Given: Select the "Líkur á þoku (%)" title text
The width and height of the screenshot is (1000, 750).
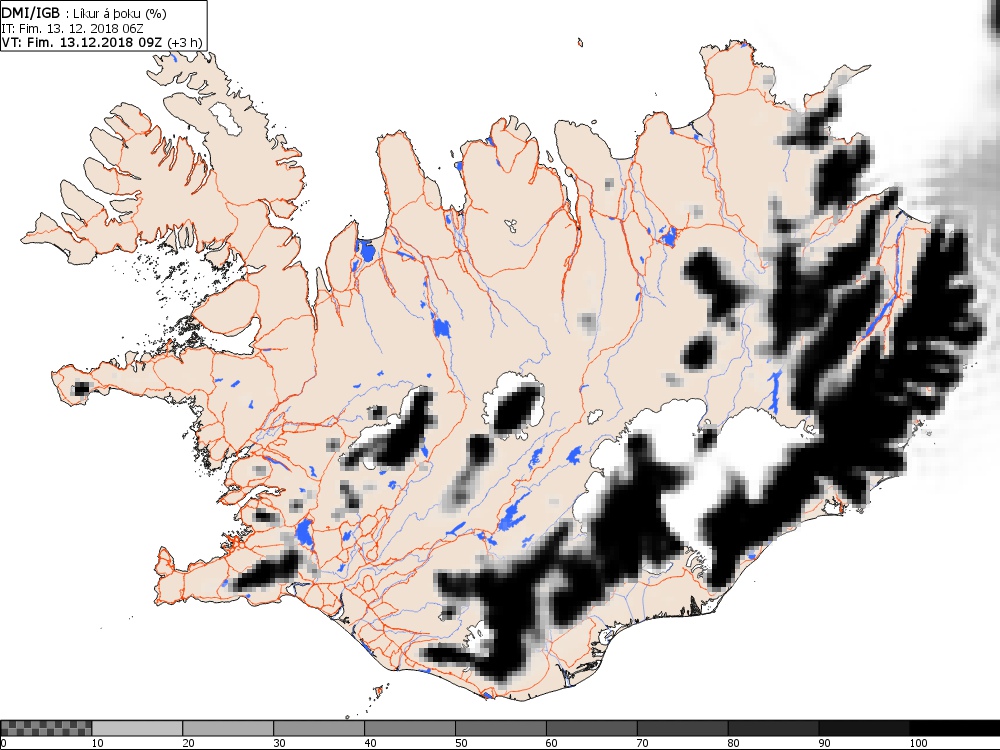Looking at the screenshot, I should pos(120,14).
